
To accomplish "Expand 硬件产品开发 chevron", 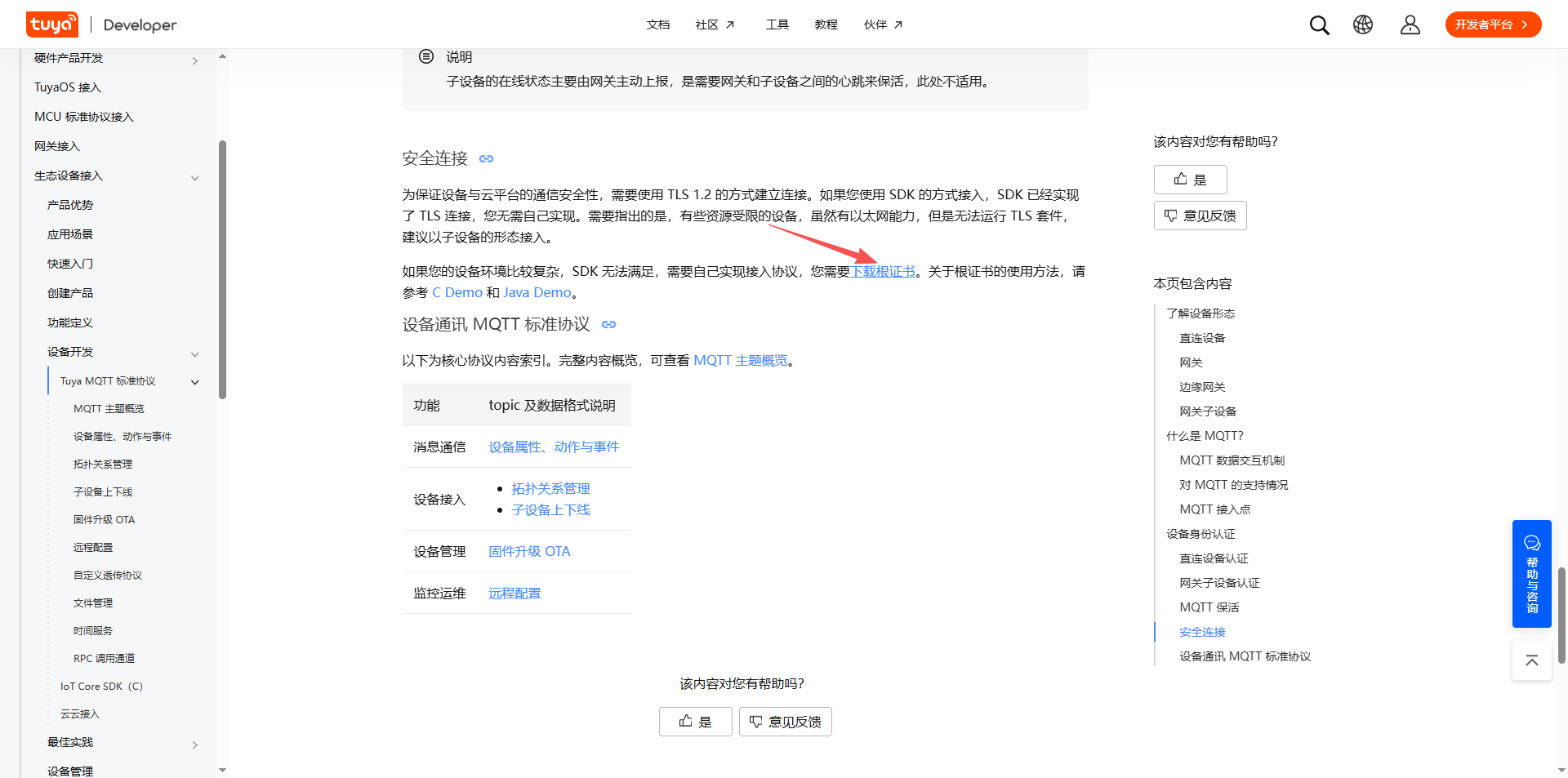I will click(x=195, y=60).
